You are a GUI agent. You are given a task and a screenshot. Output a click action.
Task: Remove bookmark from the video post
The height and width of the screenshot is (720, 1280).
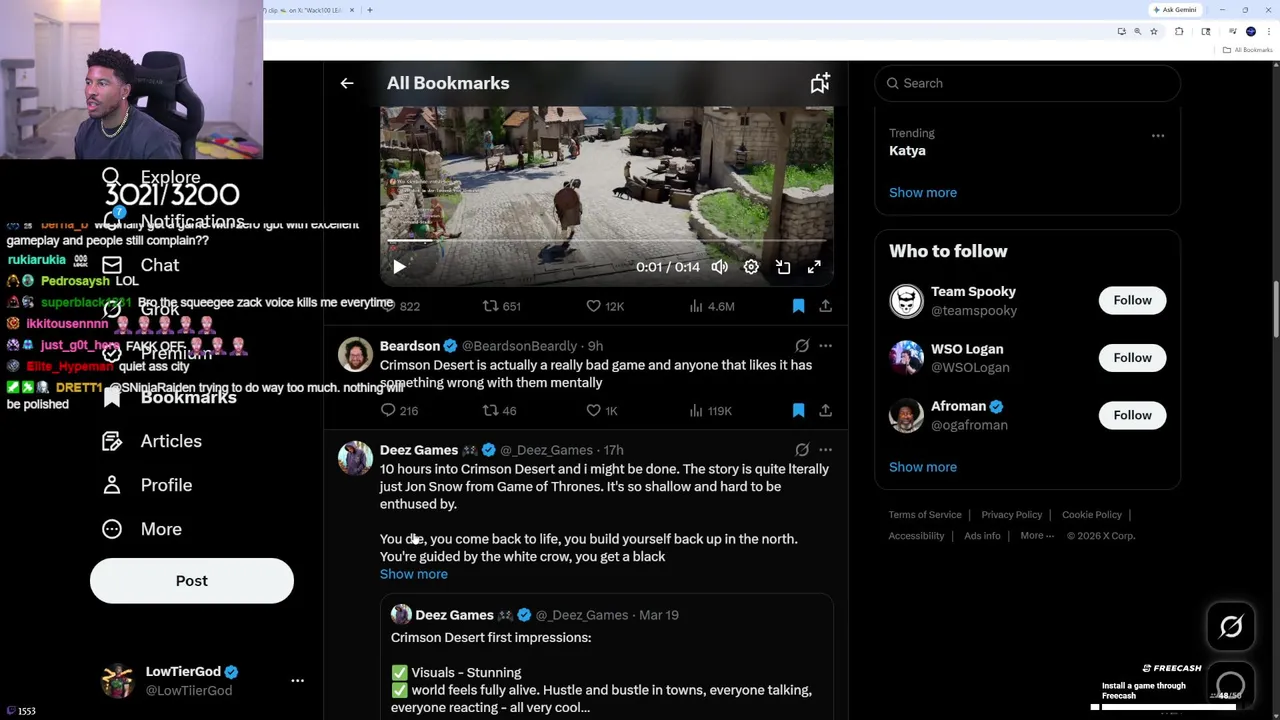tap(798, 306)
